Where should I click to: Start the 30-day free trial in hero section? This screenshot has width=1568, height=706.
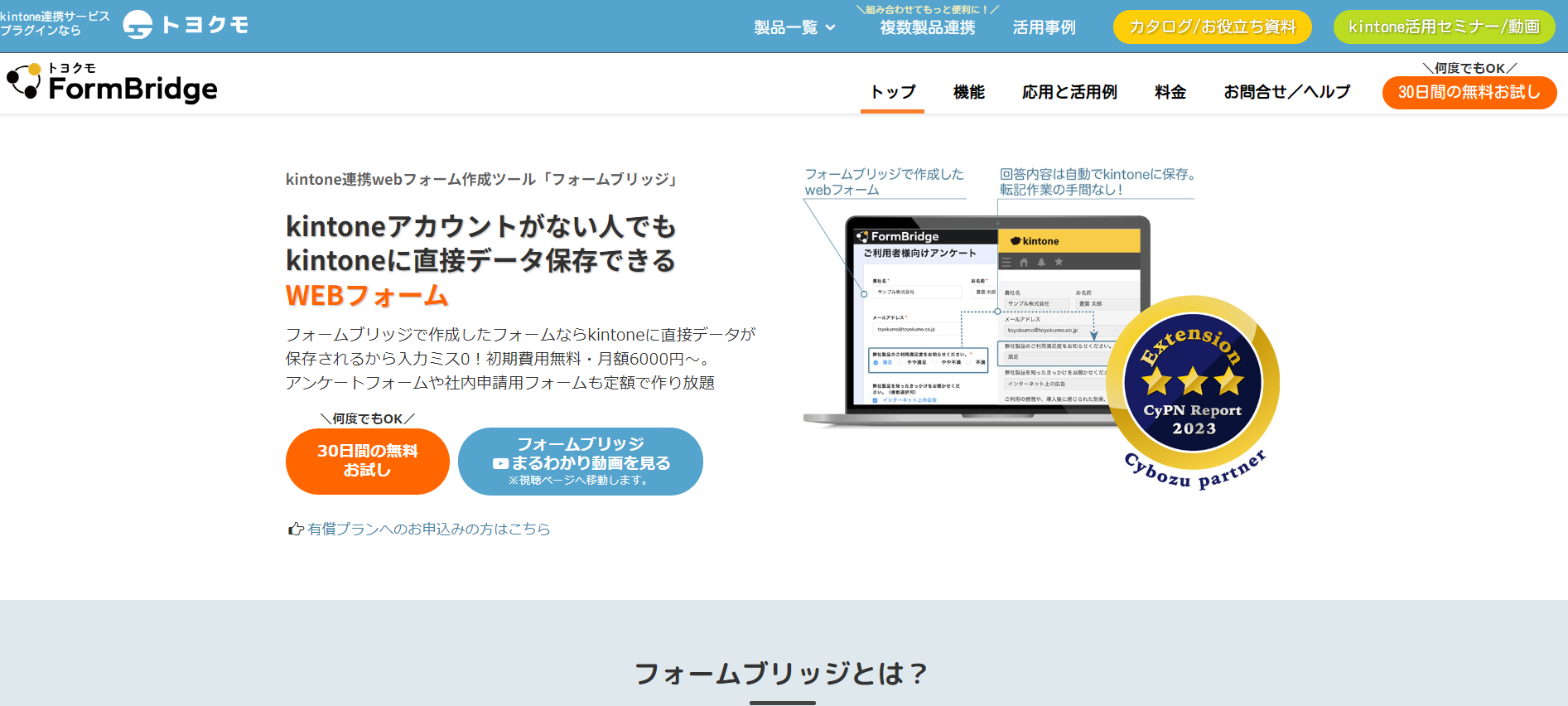(367, 461)
